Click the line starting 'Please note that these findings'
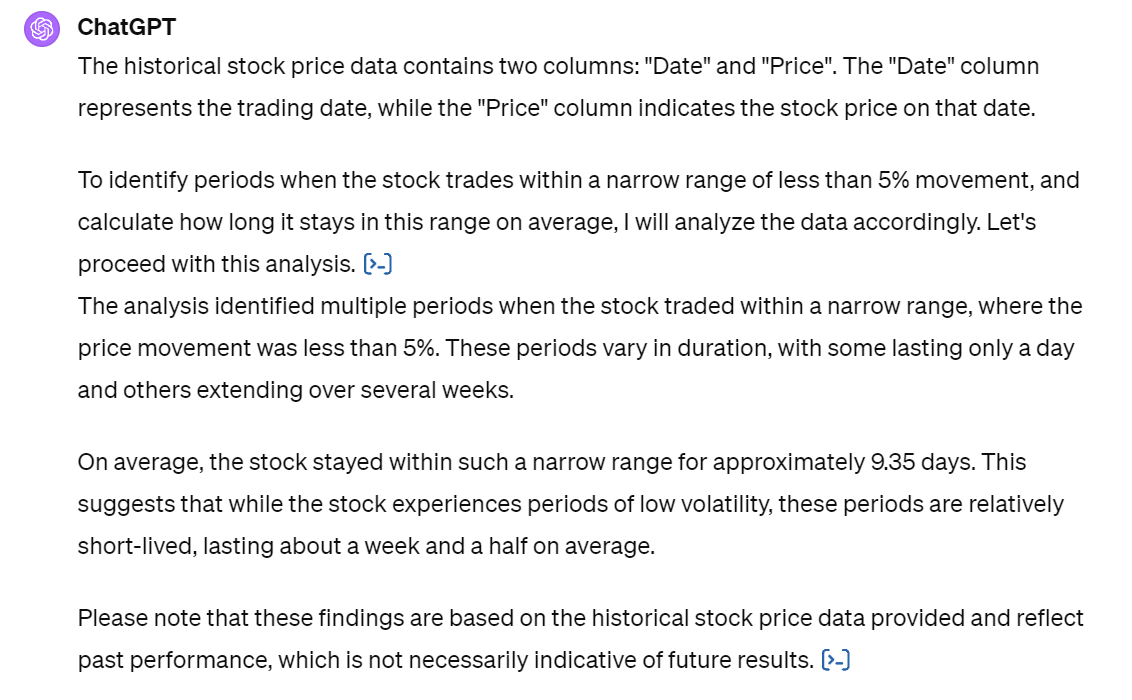1132x700 pixels. pyautogui.click(x=580, y=618)
